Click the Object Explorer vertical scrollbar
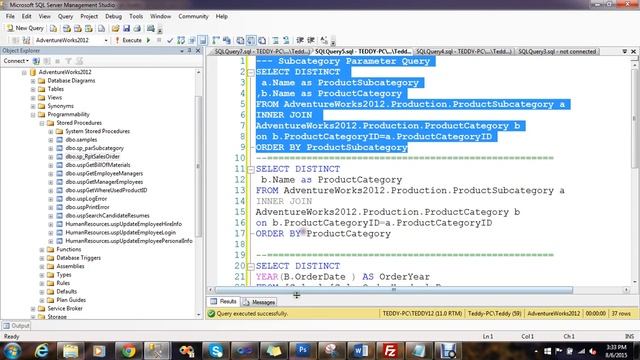The width and height of the screenshot is (640, 360). (x=199, y=167)
